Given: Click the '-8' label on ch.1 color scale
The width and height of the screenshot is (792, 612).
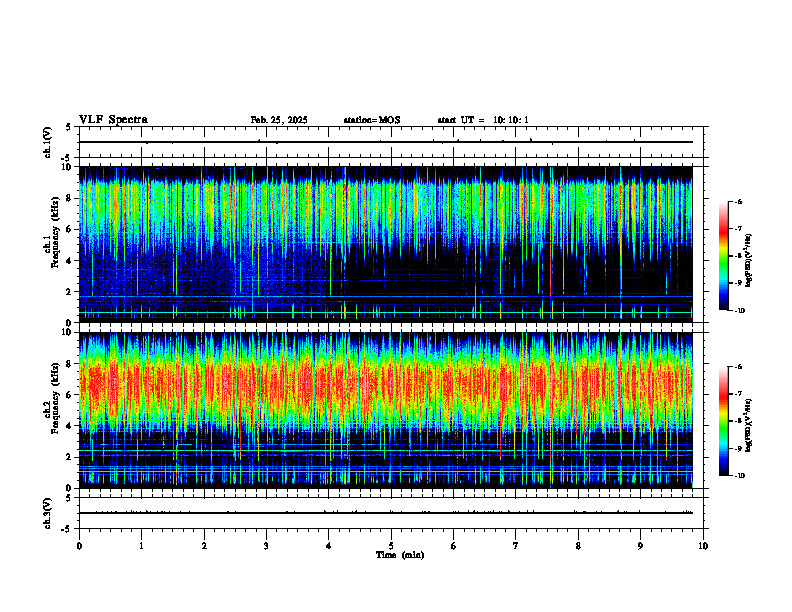Looking at the screenshot, I should (x=738, y=256).
